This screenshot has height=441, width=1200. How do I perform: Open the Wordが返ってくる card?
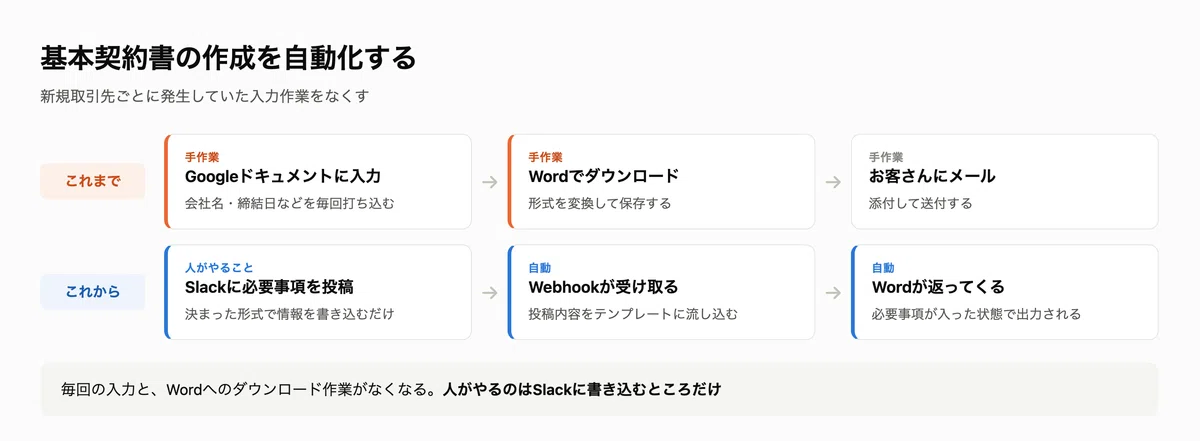click(x=1005, y=292)
